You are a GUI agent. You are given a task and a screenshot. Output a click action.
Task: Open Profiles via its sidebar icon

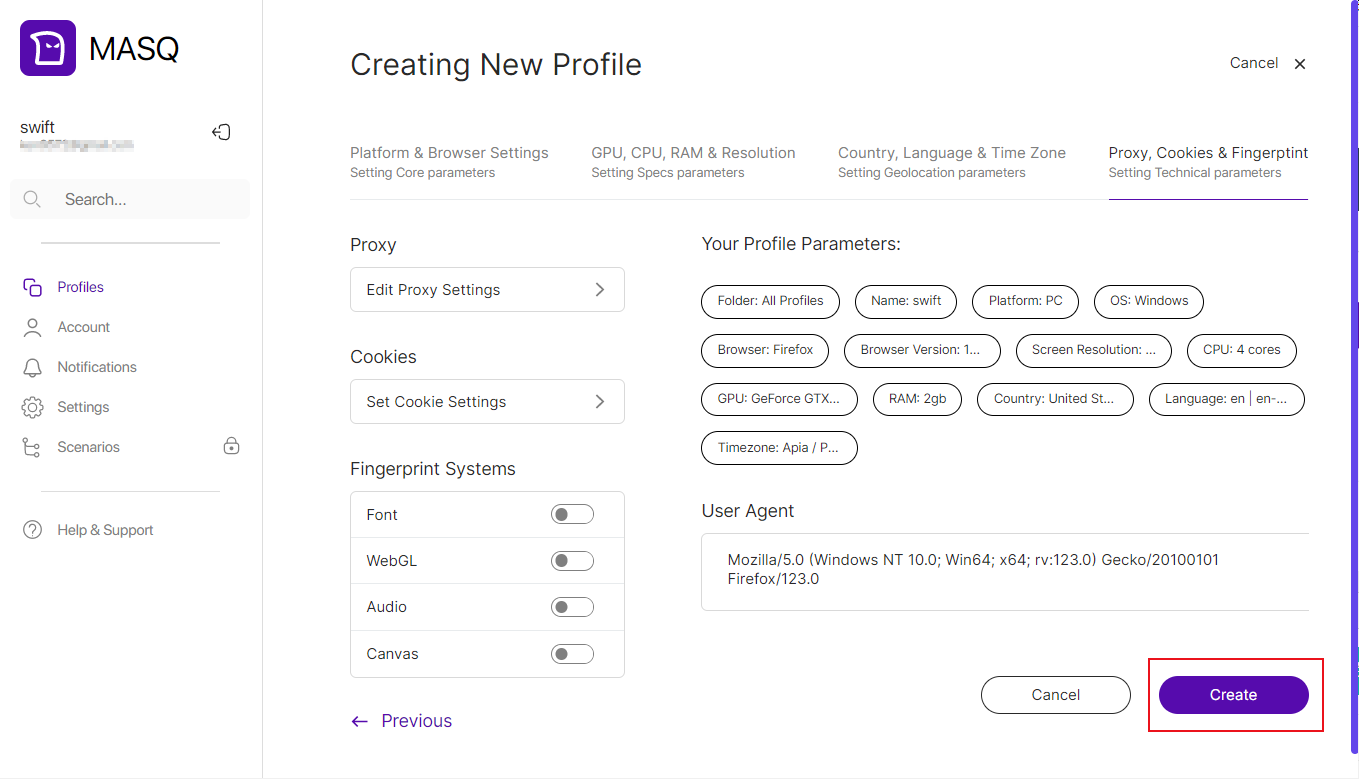coord(32,287)
